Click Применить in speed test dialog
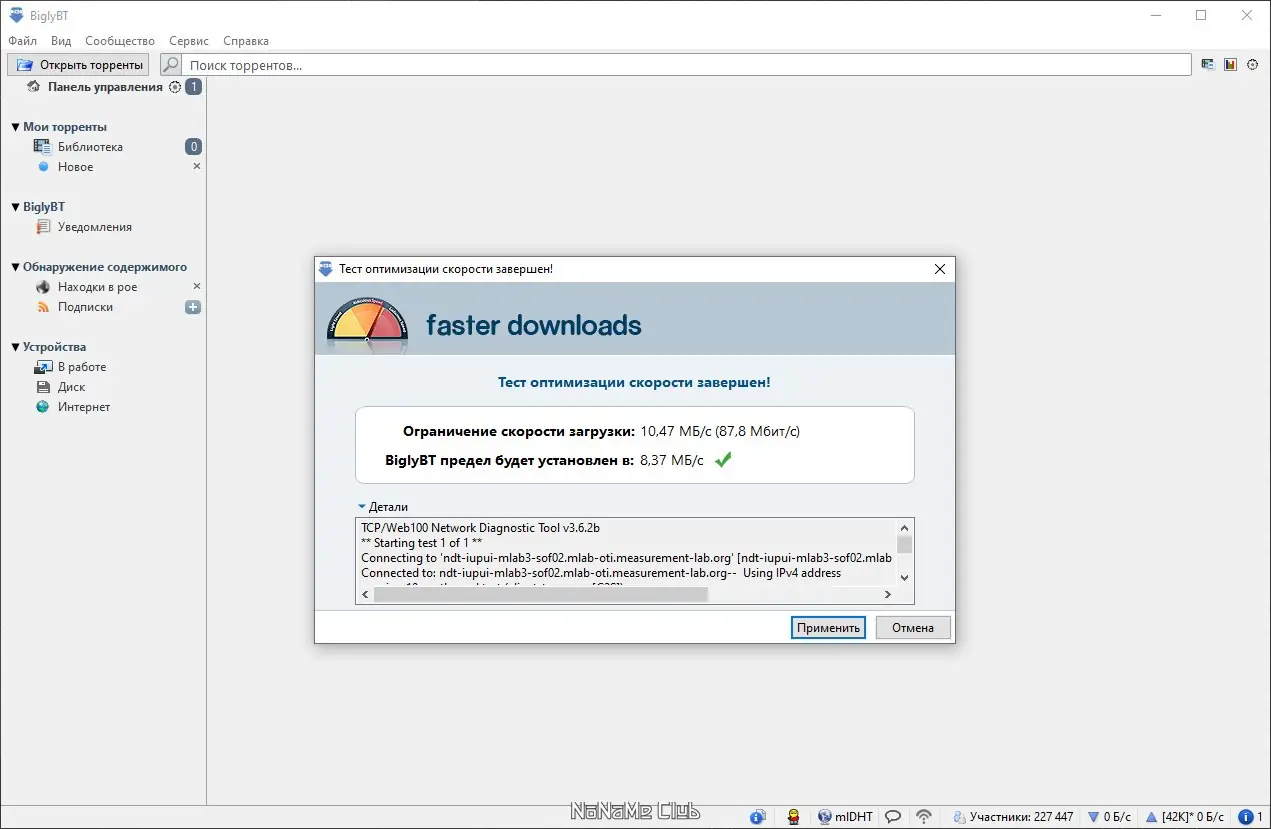This screenshot has height=829, width=1271. pyautogui.click(x=827, y=628)
